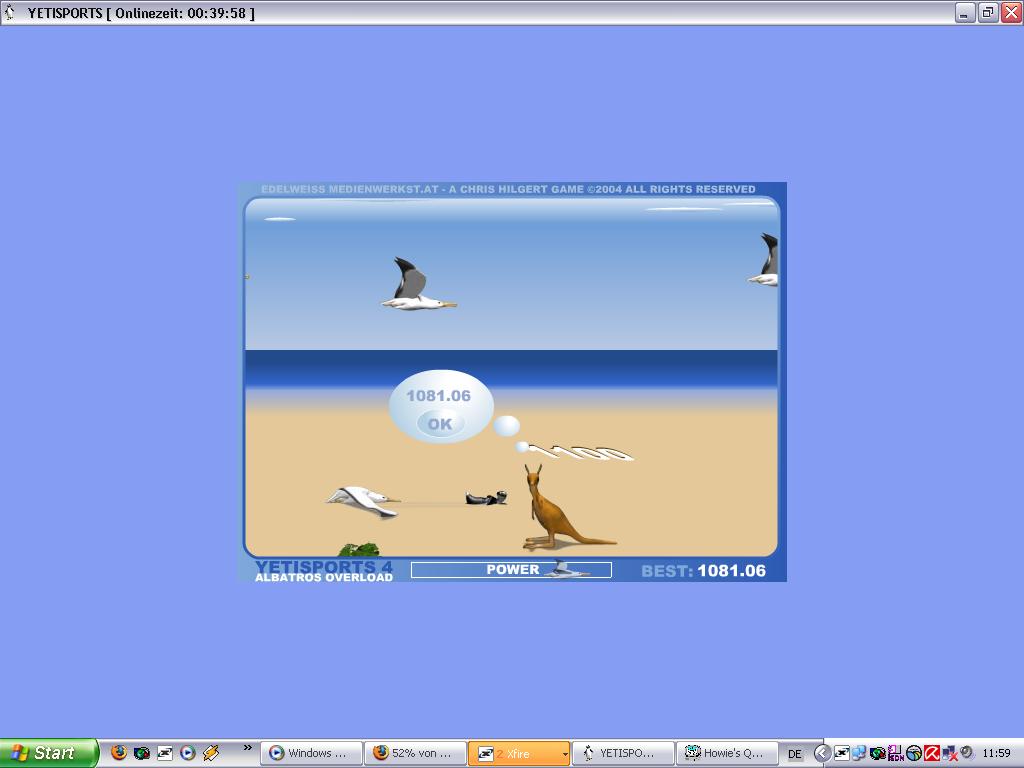1024x768 pixels.
Task: Click the red Avira antivirus tray icon
Action: pyautogui.click(x=931, y=753)
